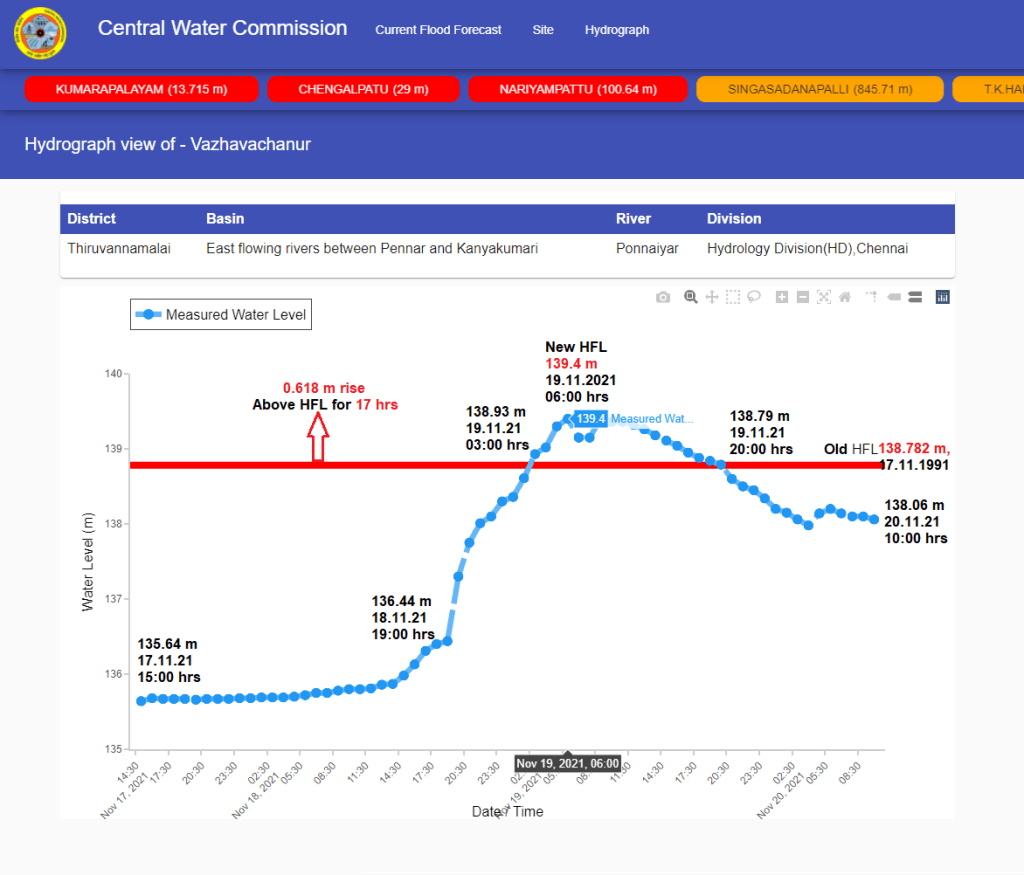The image size is (1024, 875).
Task: Toggle show closest data on hover
Action: (893, 297)
